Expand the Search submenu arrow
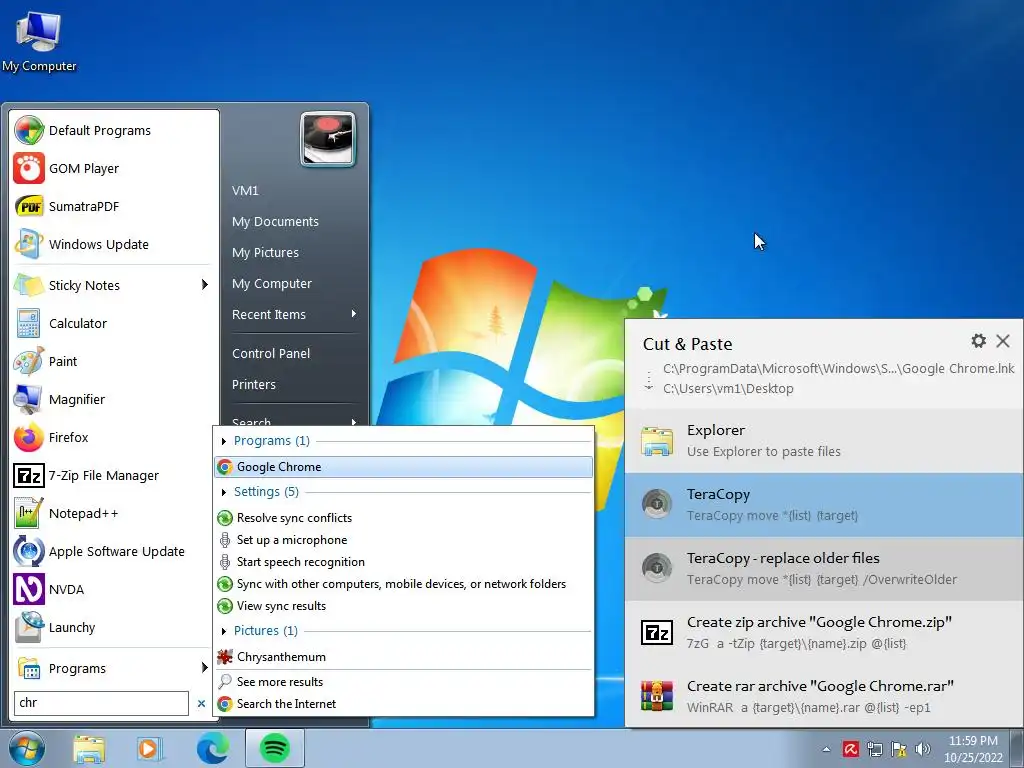 (354, 422)
